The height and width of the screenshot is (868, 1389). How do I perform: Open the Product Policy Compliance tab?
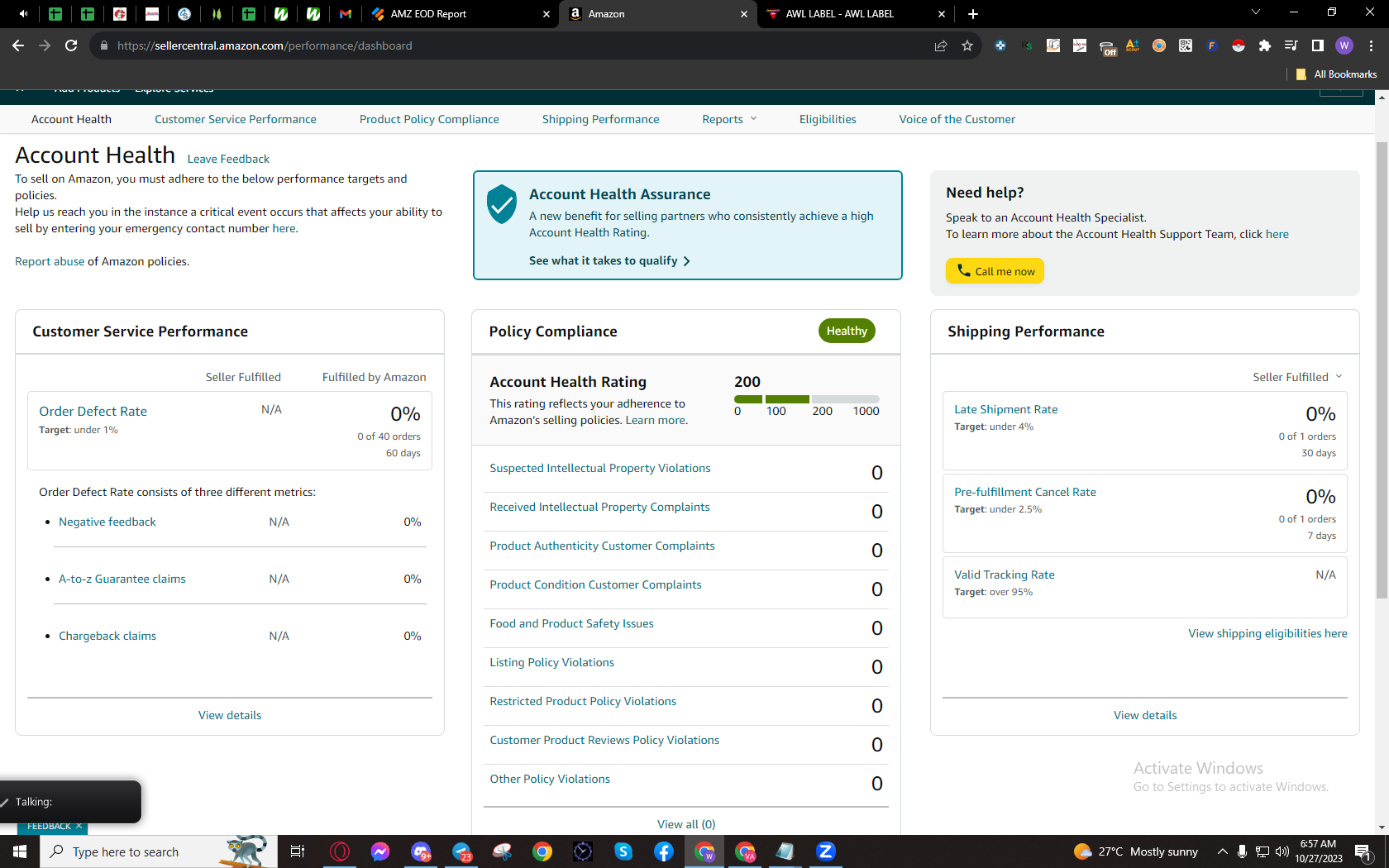tap(429, 119)
